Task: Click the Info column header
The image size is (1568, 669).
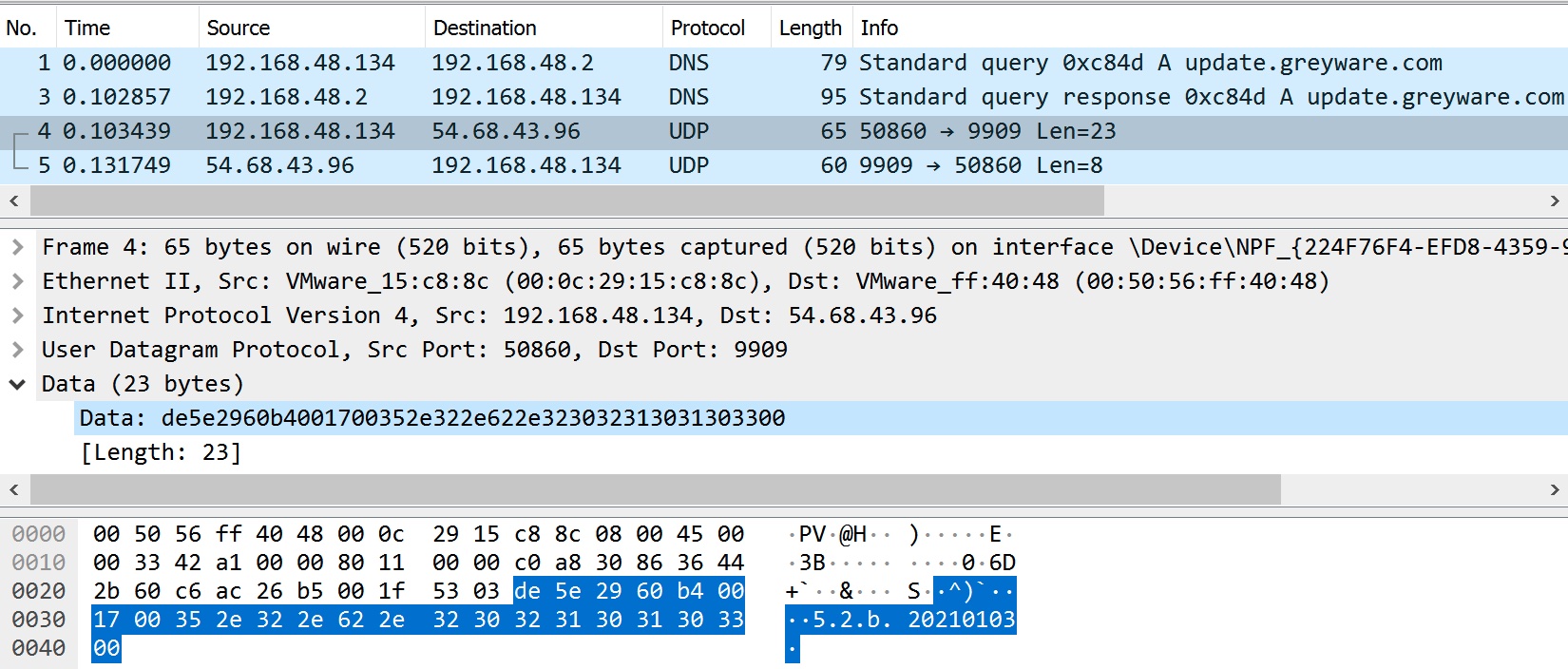Action: [x=1210, y=28]
